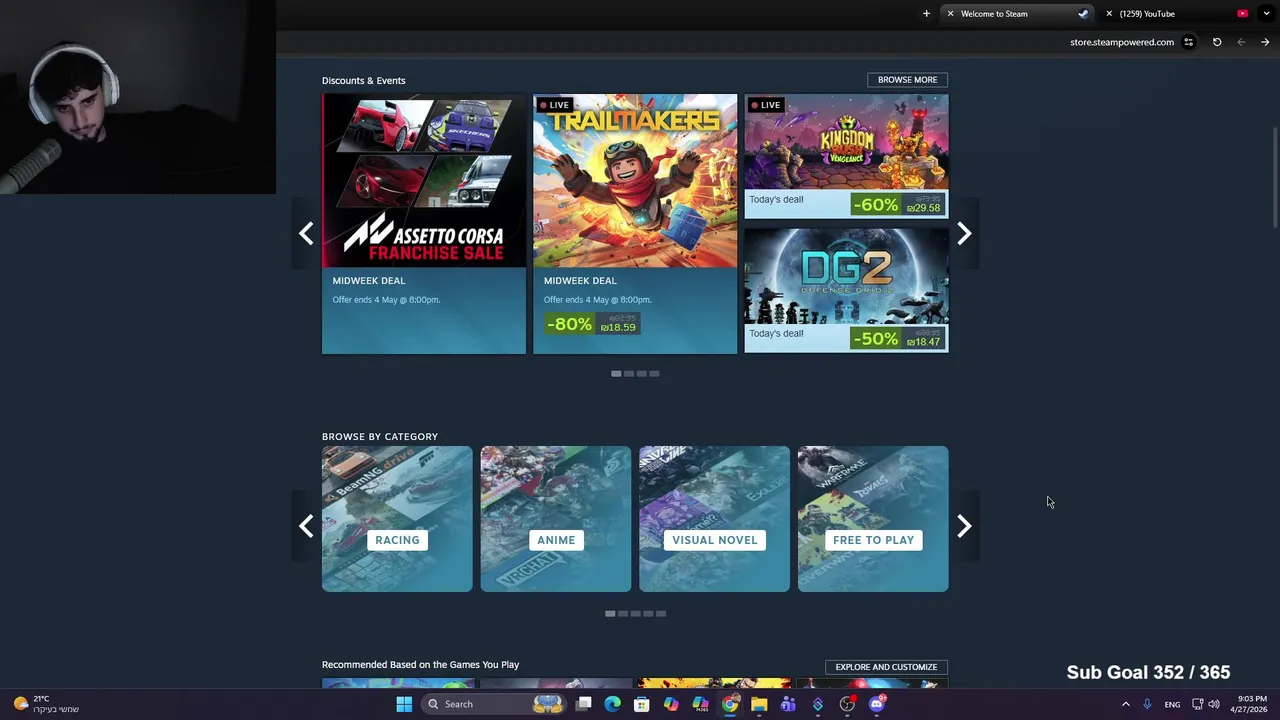Click the Explore and Customize button
The height and width of the screenshot is (720, 1280).
coord(886,667)
